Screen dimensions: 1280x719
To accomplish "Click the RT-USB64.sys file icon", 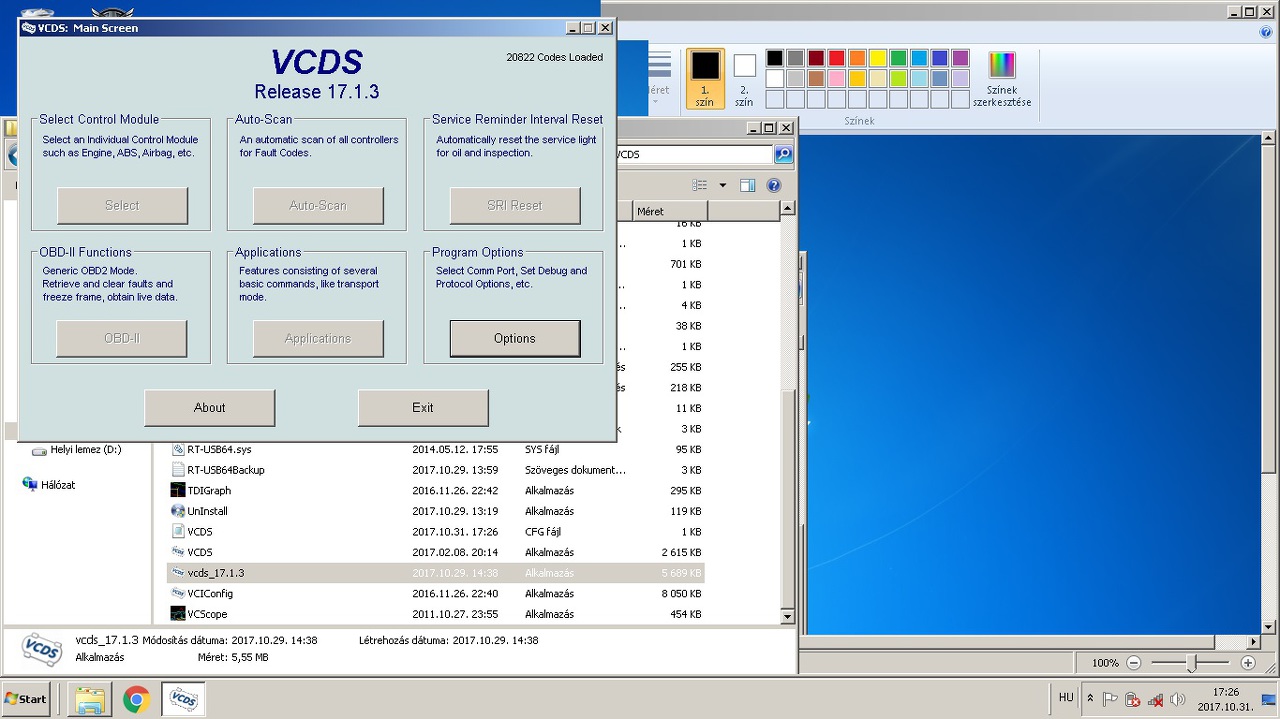I will pyautogui.click(x=178, y=449).
